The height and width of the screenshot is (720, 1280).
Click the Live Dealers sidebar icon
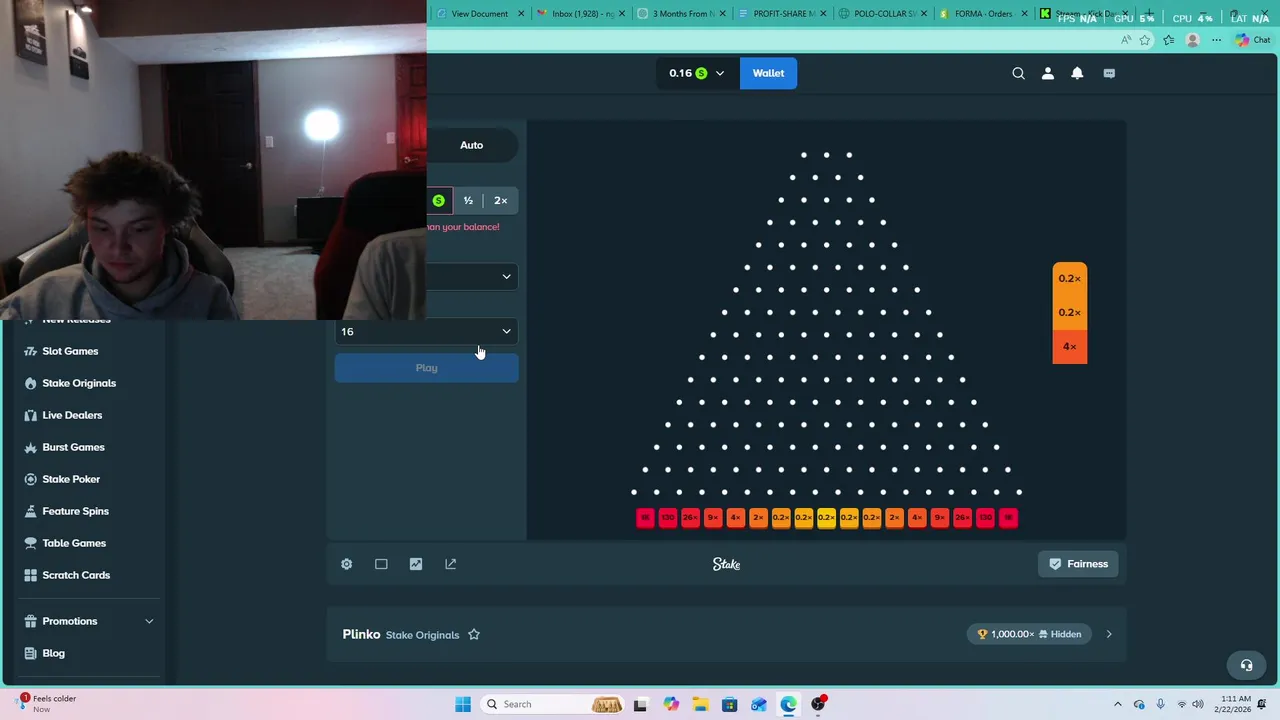coord(30,415)
